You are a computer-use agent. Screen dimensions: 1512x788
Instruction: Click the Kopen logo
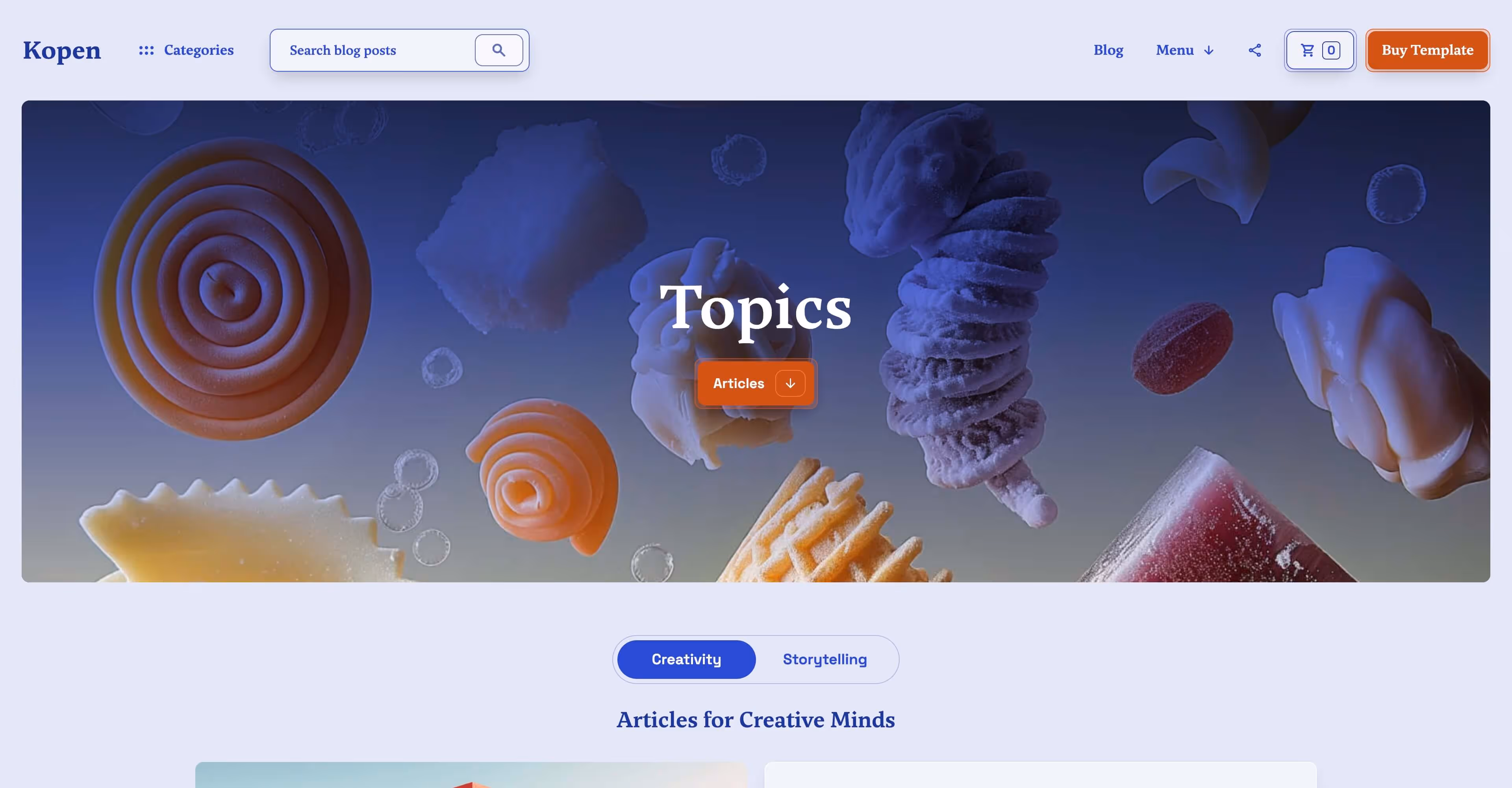[x=62, y=50]
